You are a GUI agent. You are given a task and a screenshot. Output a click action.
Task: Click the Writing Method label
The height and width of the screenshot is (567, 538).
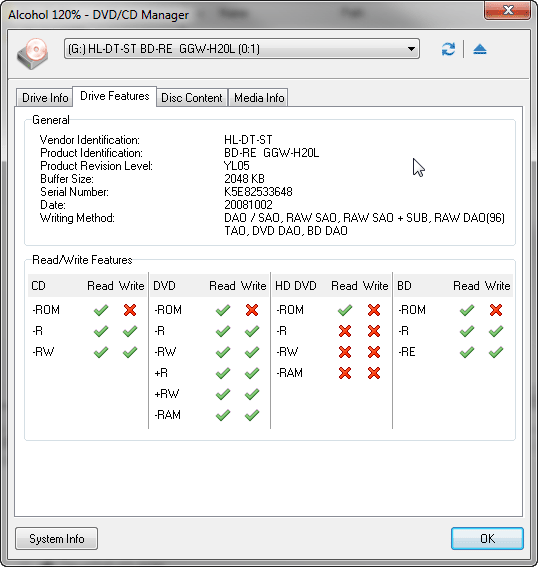tap(77, 218)
